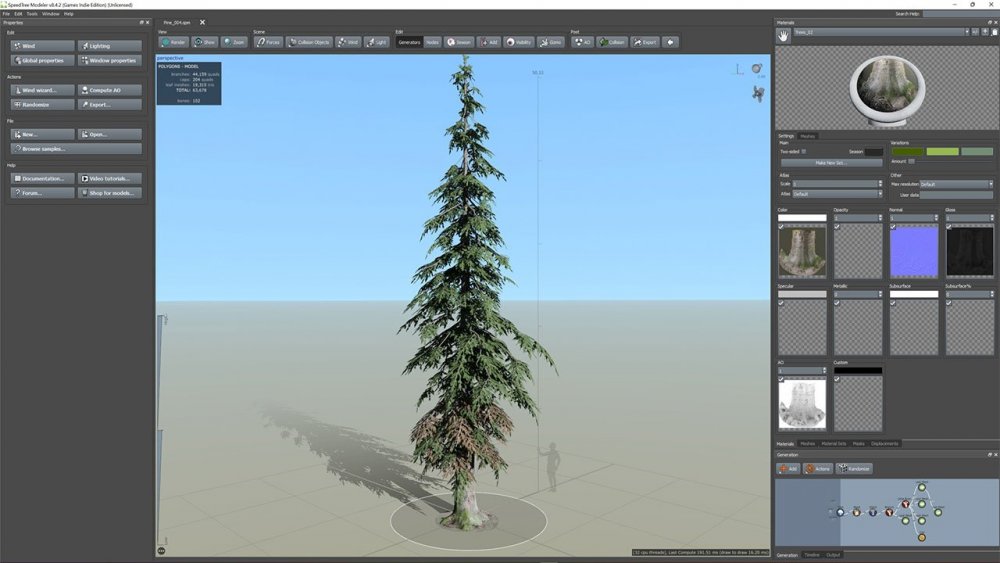1000x563 pixels.
Task: Switch to the Meshes tab below the material maps
Action: click(x=807, y=444)
